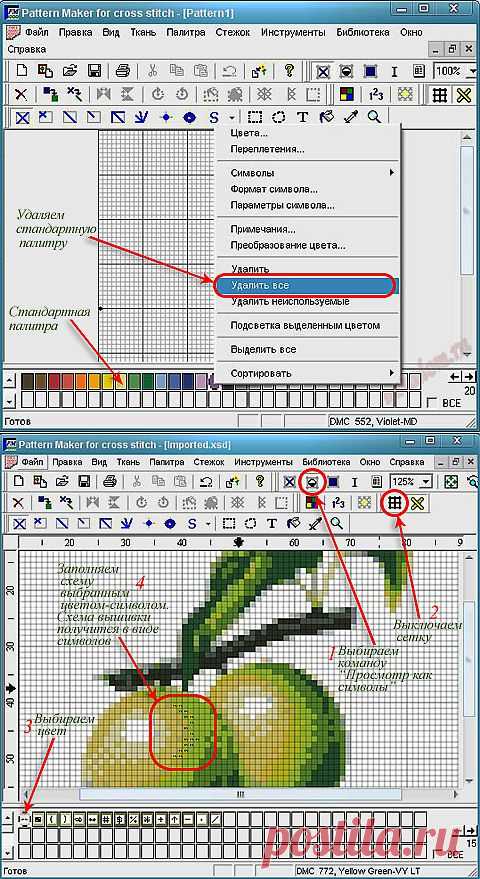
Task: Select the magnifier zoom tool in imported.xsd window
Action: 336,524
